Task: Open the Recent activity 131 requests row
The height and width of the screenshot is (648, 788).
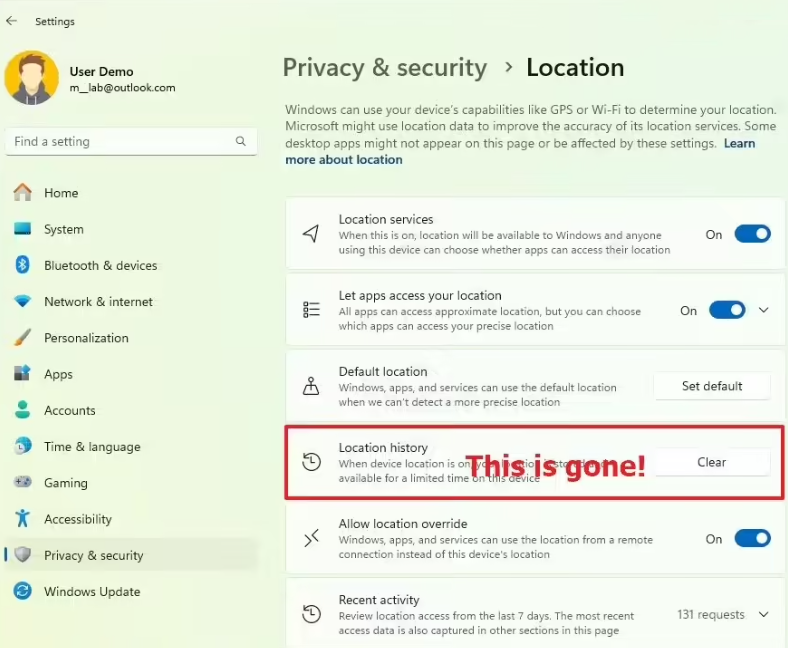Action: [535, 614]
